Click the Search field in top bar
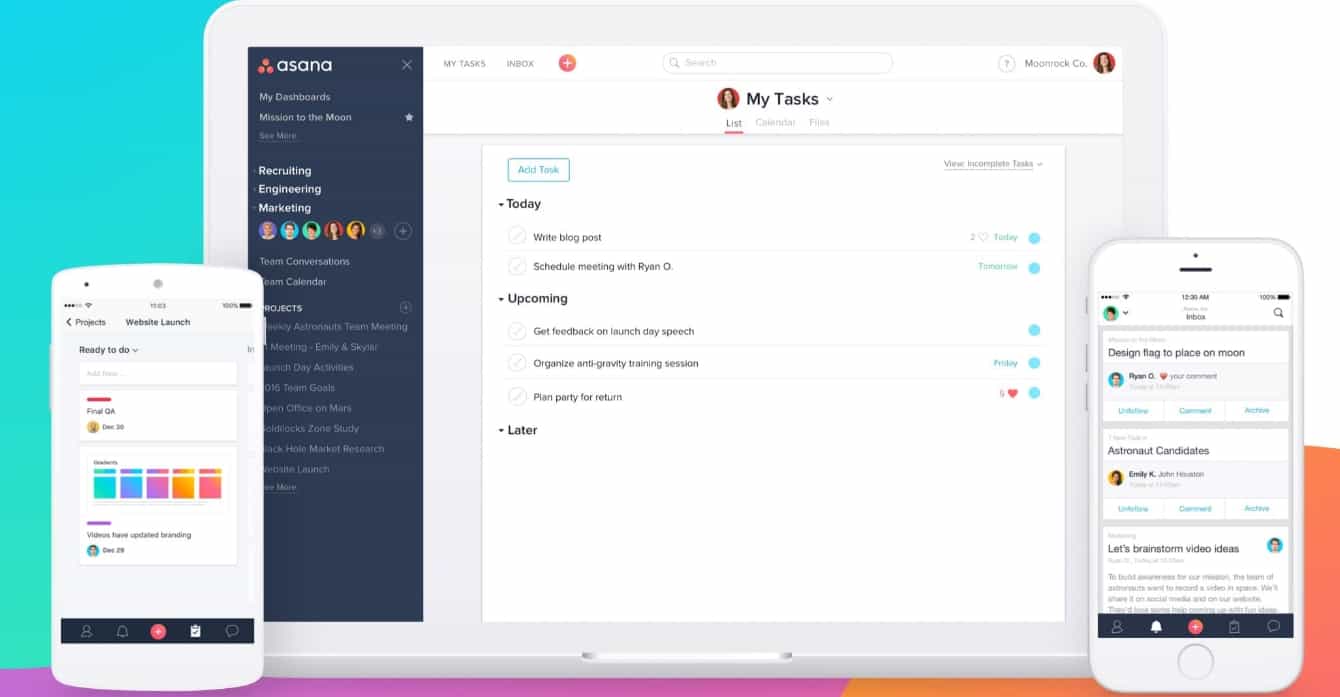 (x=778, y=63)
